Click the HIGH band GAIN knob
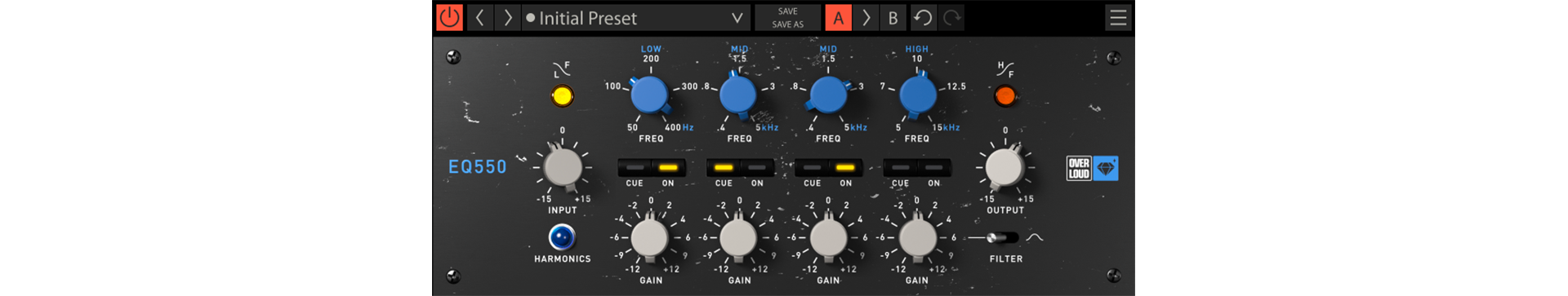Screen dimensions: 1568x296 pyautogui.click(x=917, y=238)
